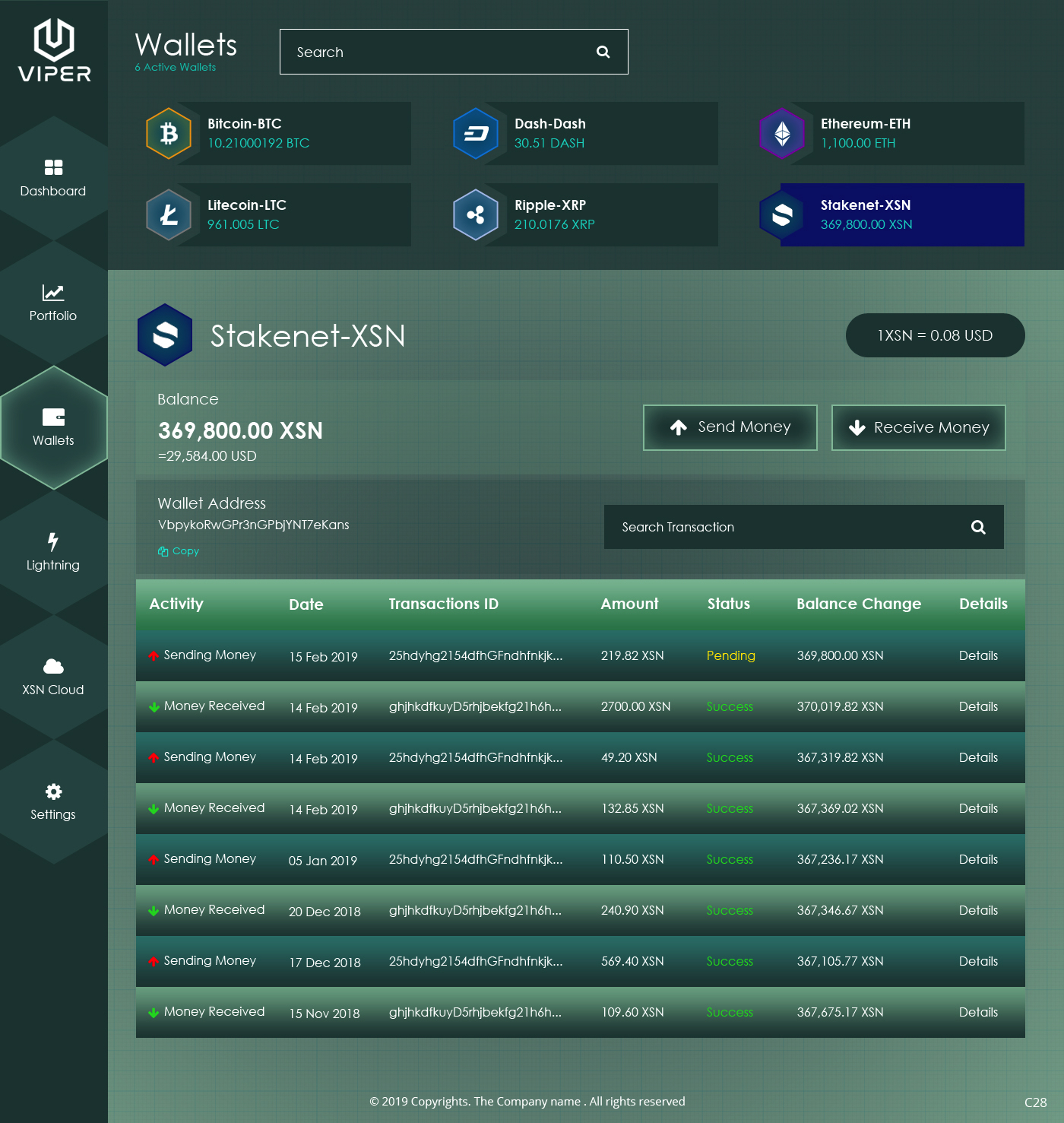
Task: Click the wallet address VbpykoRwGPr3nGPbjYNT7eKans
Action: tap(254, 525)
